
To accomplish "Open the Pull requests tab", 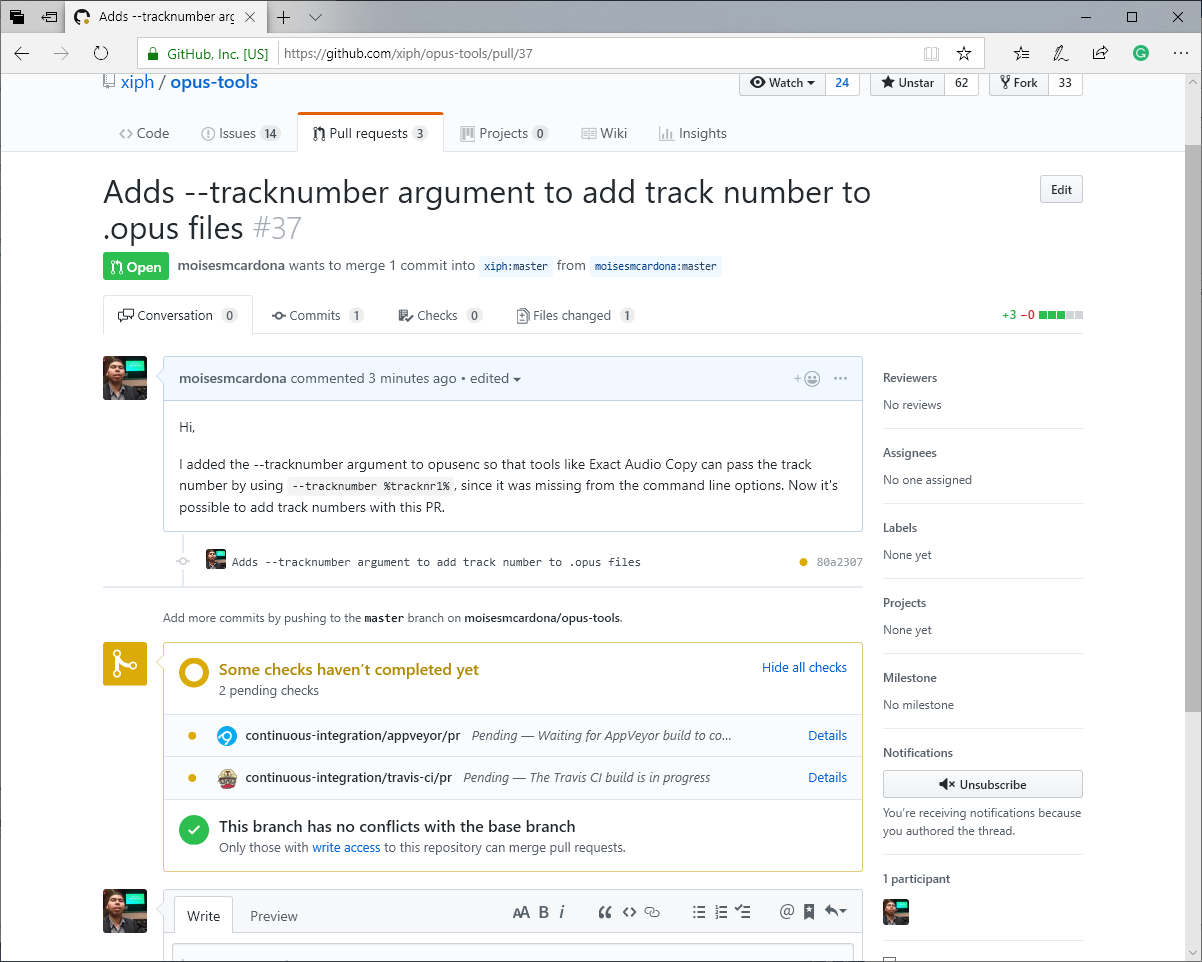I will pyautogui.click(x=370, y=133).
